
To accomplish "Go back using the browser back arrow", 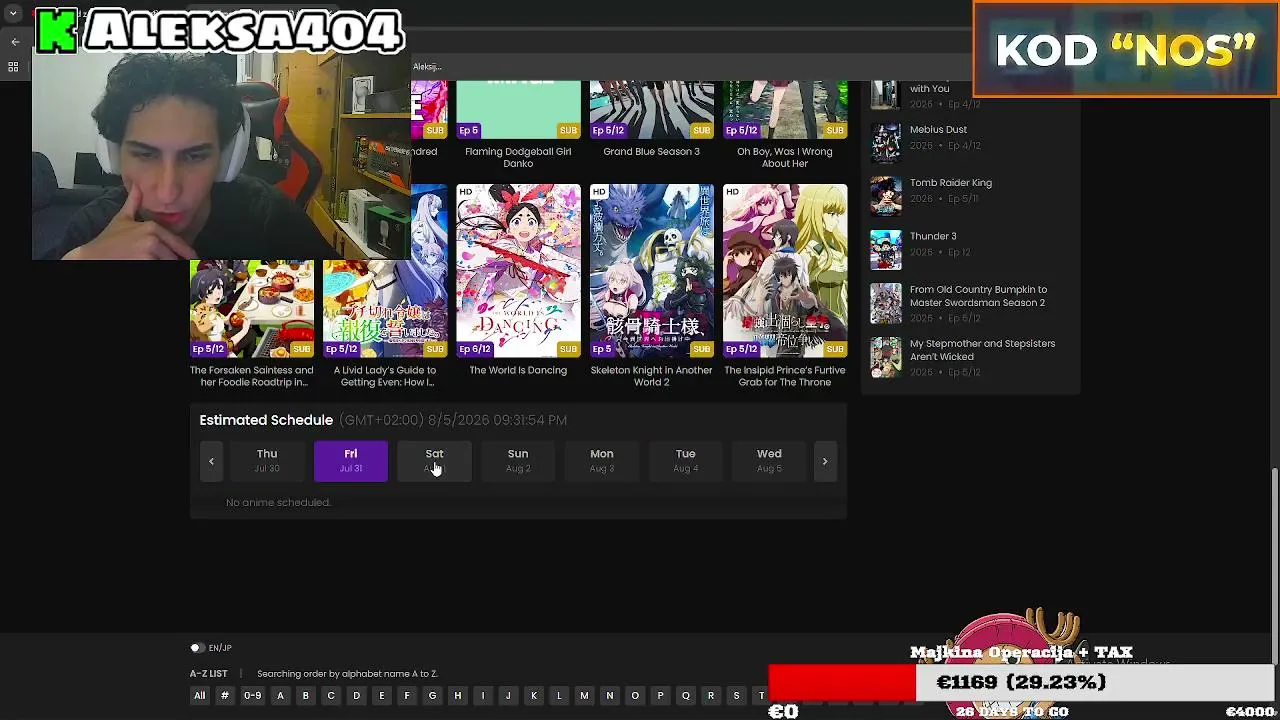I will (x=15, y=42).
